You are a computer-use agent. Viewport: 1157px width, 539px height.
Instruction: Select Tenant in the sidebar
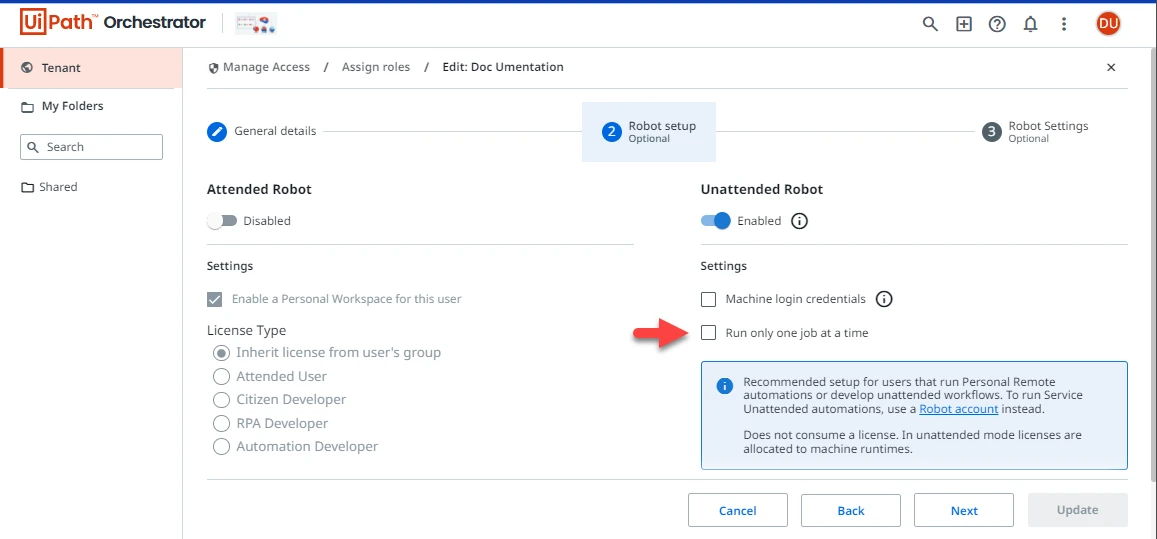click(x=91, y=68)
